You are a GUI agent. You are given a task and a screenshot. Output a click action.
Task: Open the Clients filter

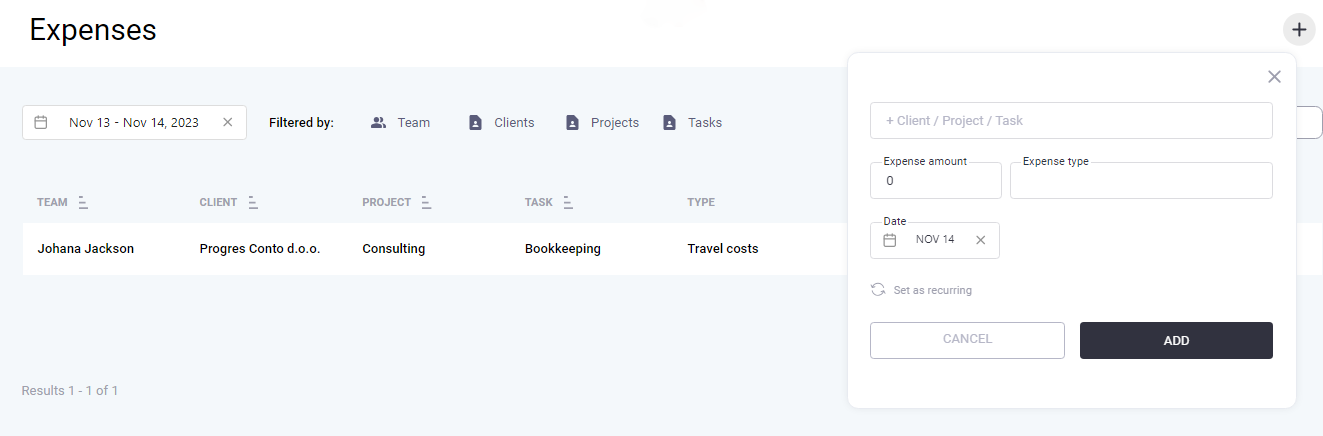(x=502, y=123)
